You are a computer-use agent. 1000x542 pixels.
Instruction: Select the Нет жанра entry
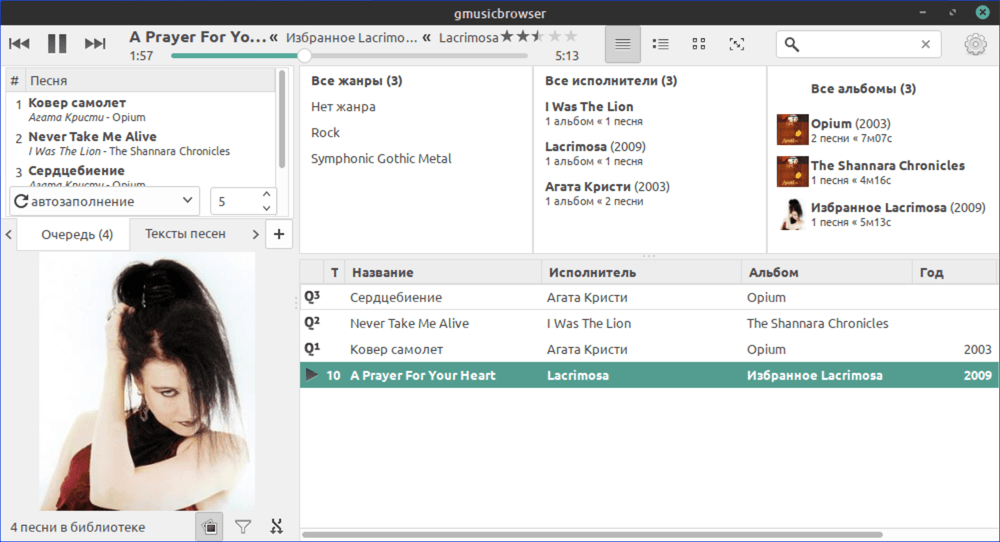[343, 106]
